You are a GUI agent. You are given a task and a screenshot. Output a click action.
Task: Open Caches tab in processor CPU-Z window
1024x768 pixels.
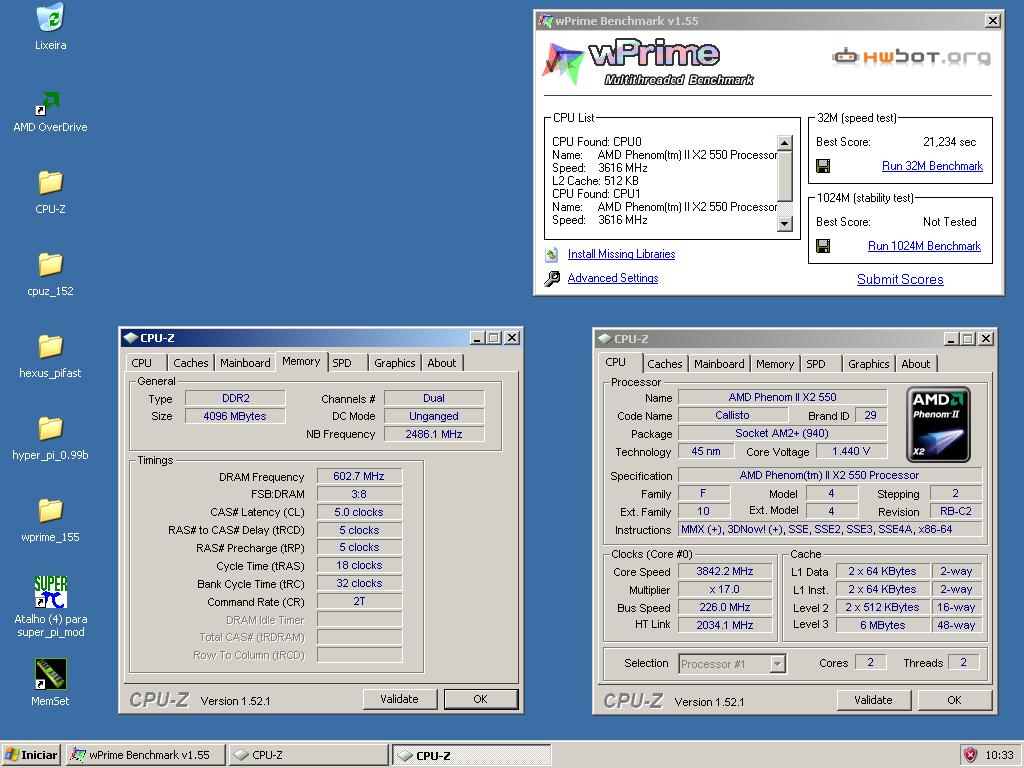[x=665, y=364]
